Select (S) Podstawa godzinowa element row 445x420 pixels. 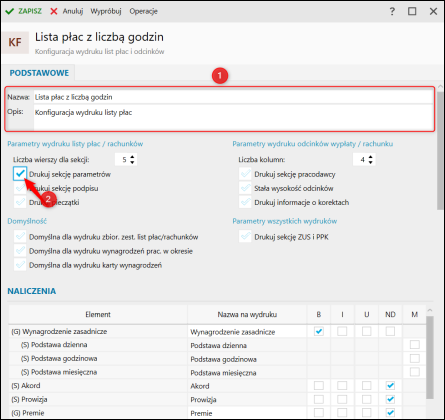click(98, 359)
